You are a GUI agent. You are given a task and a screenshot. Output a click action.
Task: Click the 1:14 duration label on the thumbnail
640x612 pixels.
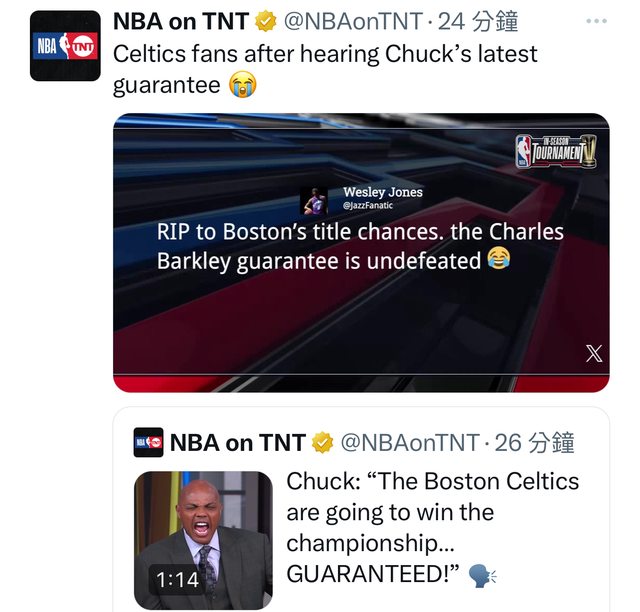177,578
